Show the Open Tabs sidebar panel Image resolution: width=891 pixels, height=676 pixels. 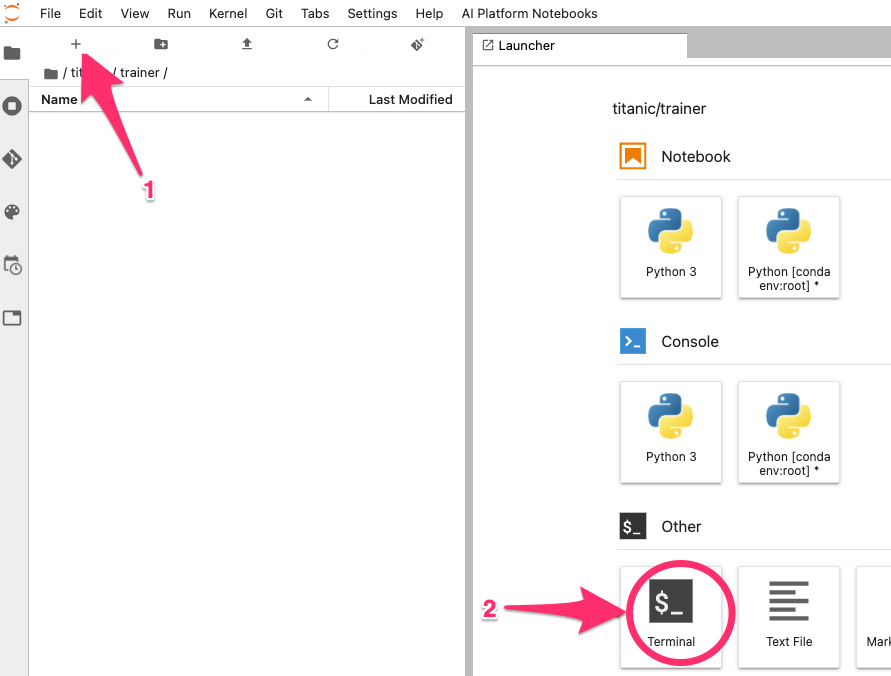click(12, 318)
